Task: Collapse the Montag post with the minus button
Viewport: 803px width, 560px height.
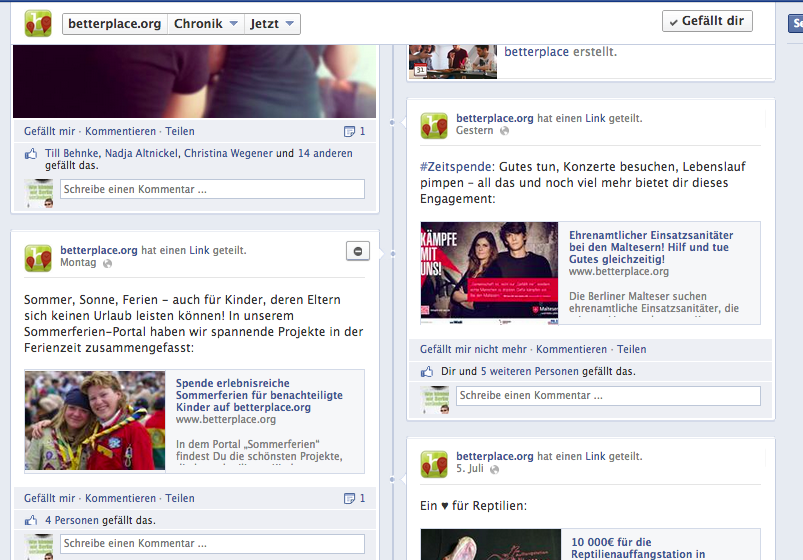Action: click(358, 251)
